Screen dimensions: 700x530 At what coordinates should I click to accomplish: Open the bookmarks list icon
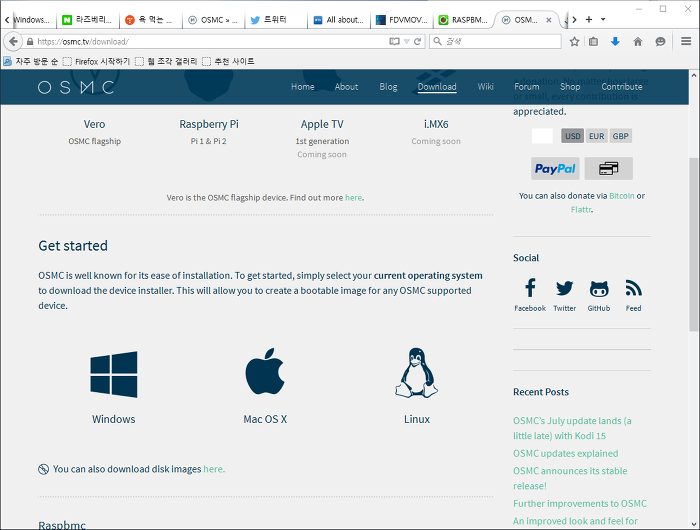[x=593, y=42]
